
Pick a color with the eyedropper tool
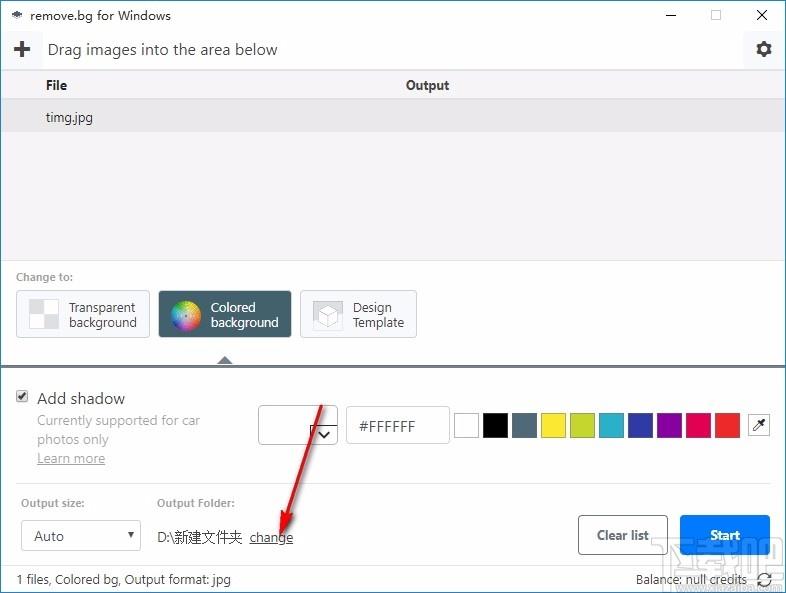[758, 426]
